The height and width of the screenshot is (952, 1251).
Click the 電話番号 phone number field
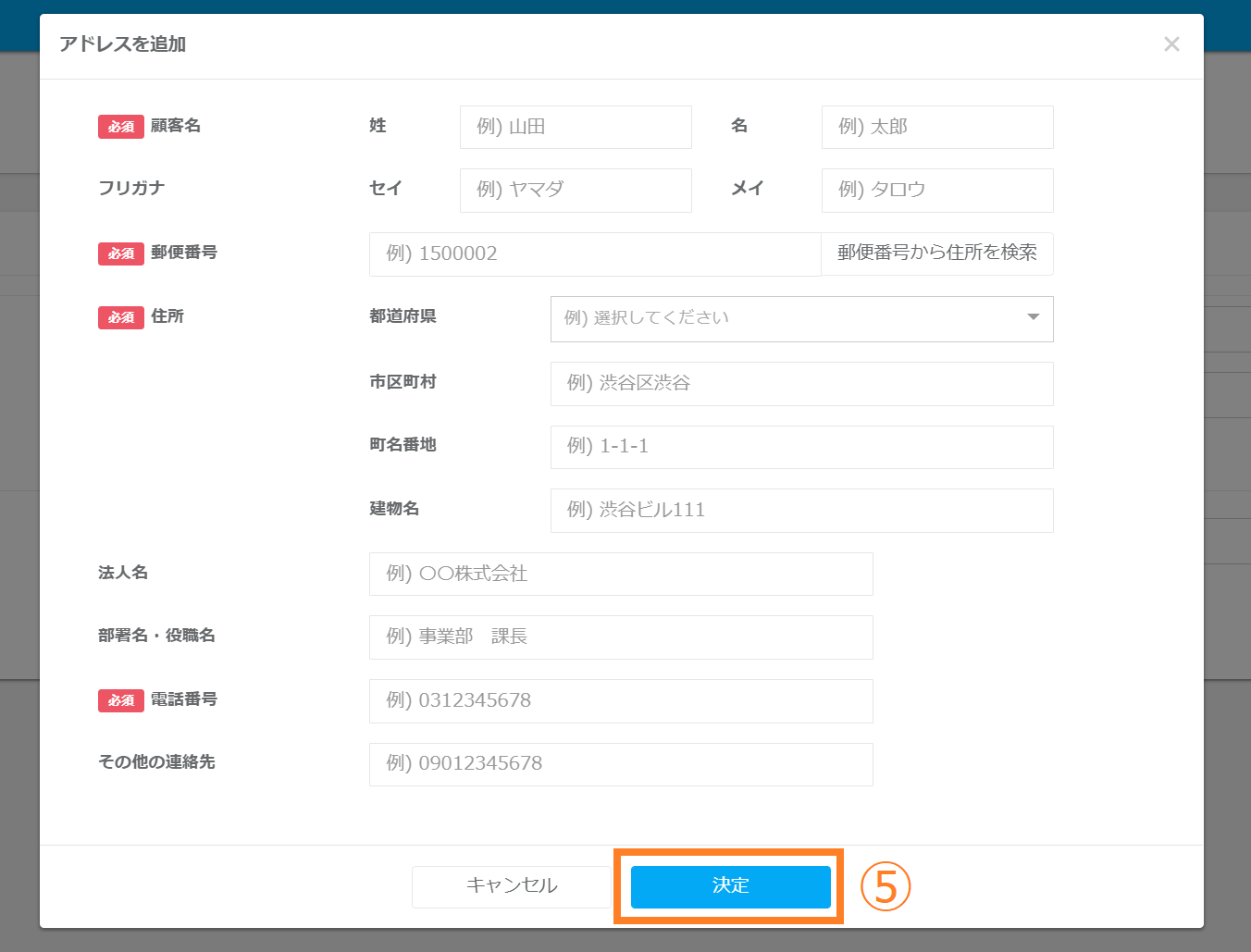620,700
